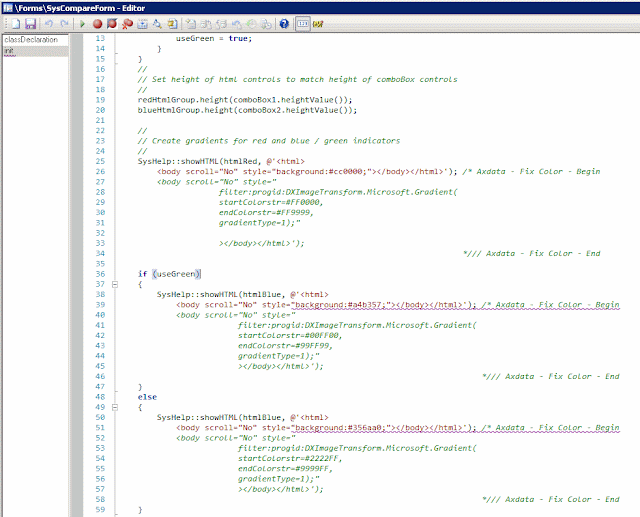Click 'startColorstr=#00FF00' on line 42
This screenshot has width=640, height=517.
290,335
